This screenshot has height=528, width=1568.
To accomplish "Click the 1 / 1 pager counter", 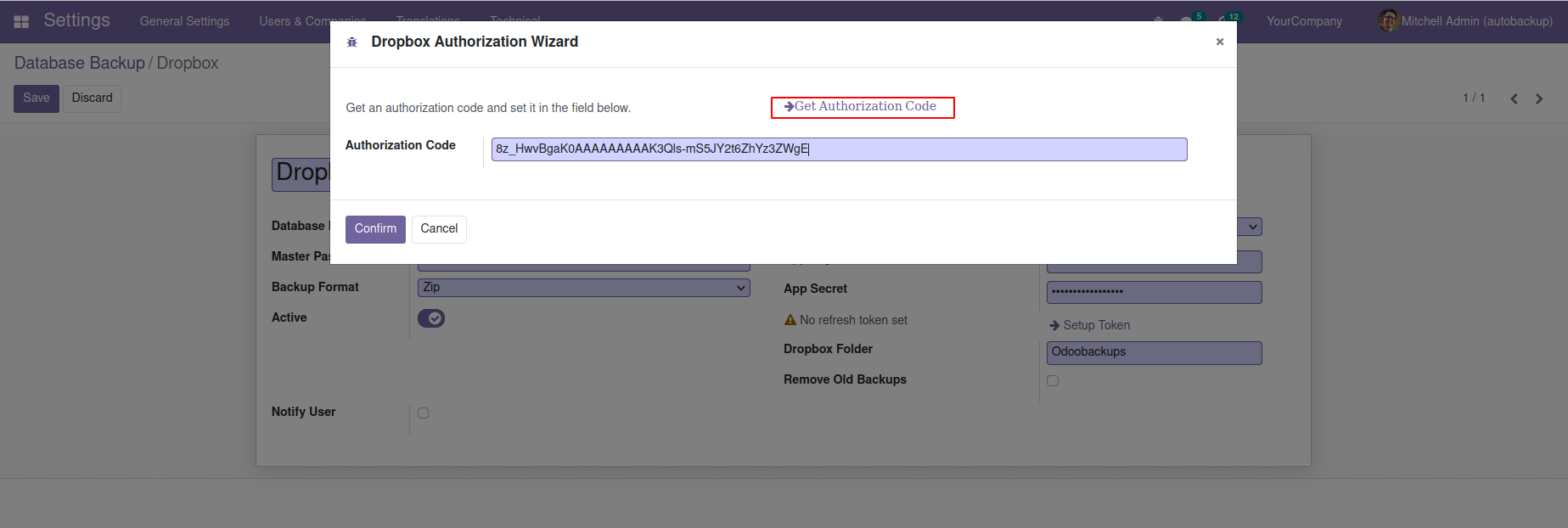I will pyautogui.click(x=1474, y=98).
